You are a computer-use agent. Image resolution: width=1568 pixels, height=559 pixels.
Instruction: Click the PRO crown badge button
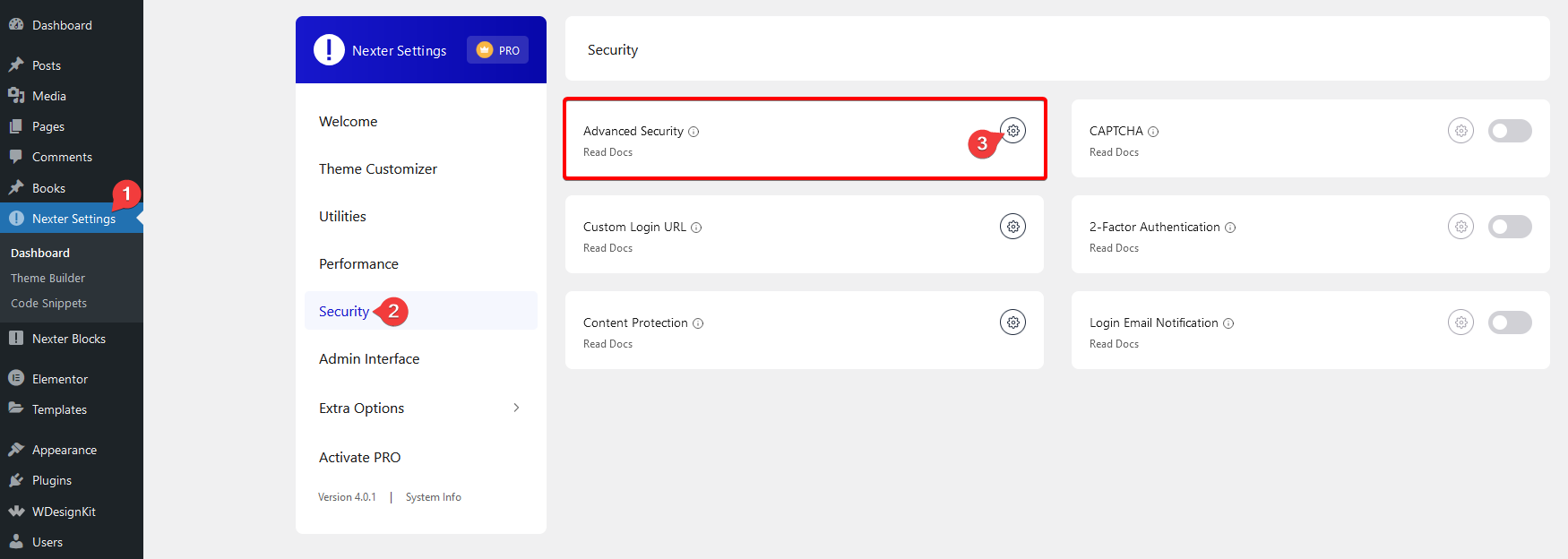pyautogui.click(x=497, y=50)
